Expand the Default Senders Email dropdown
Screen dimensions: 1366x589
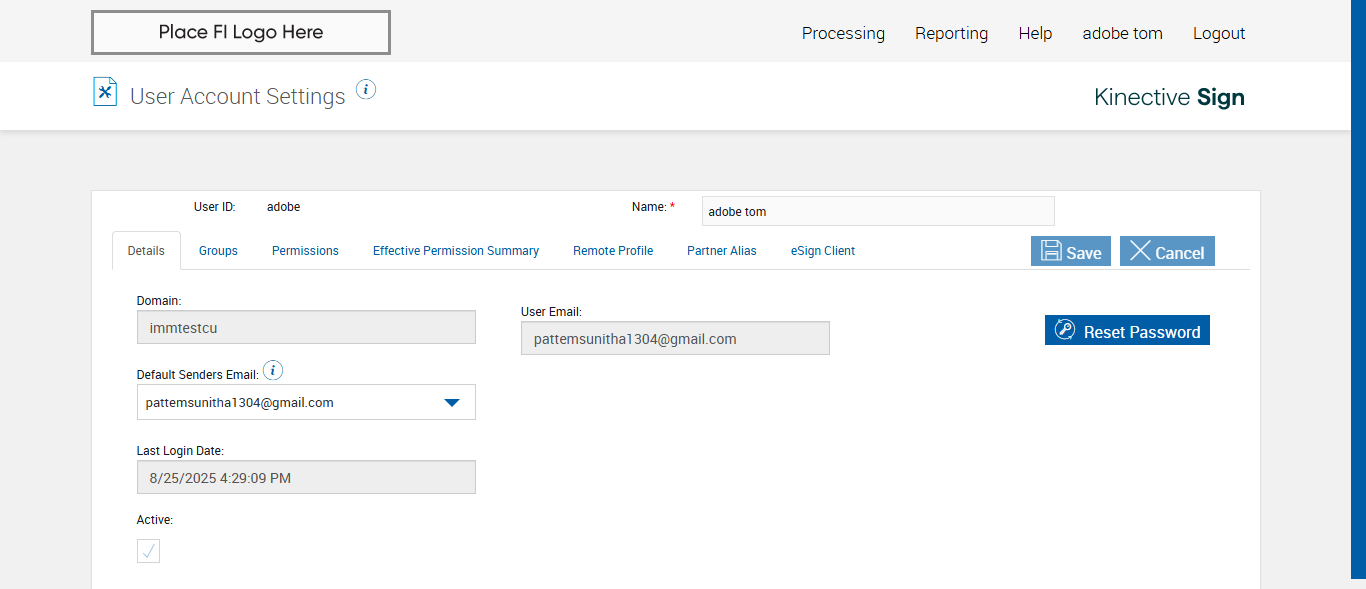point(451,402)
